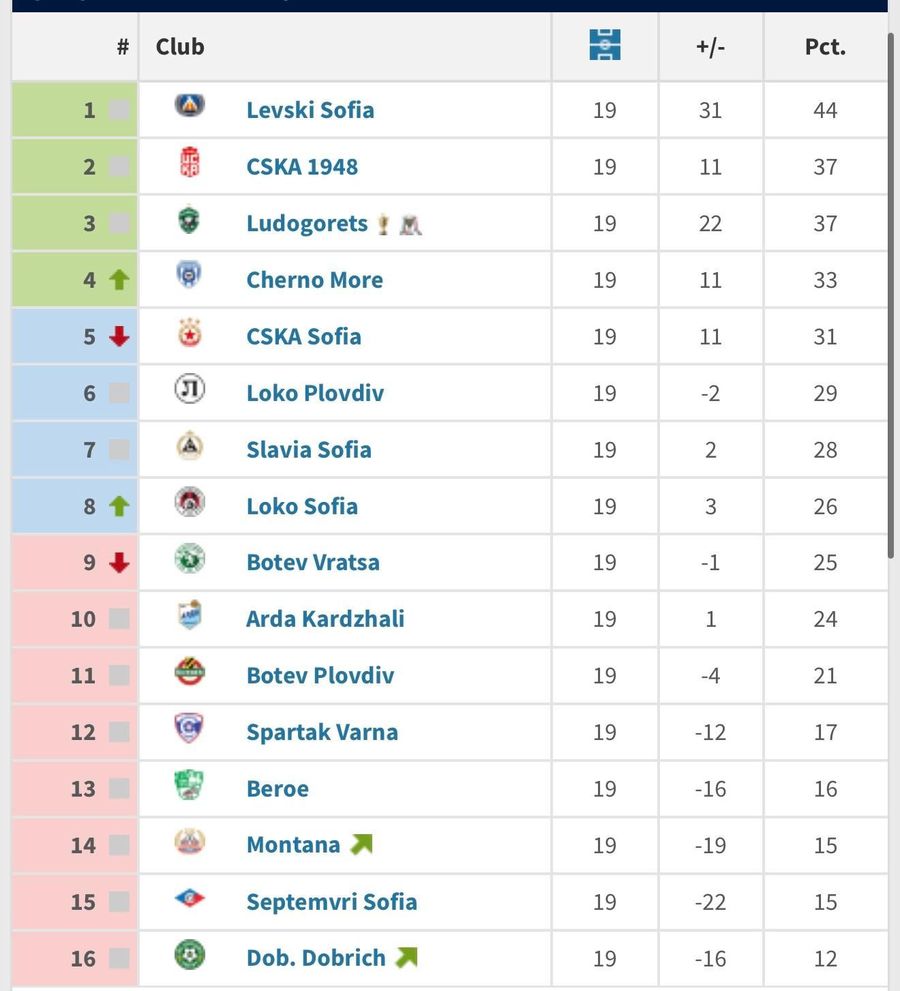Open the Septemvri Sofia club link
900x991 pixels.
pyautogui.click(x=331, y=902)
